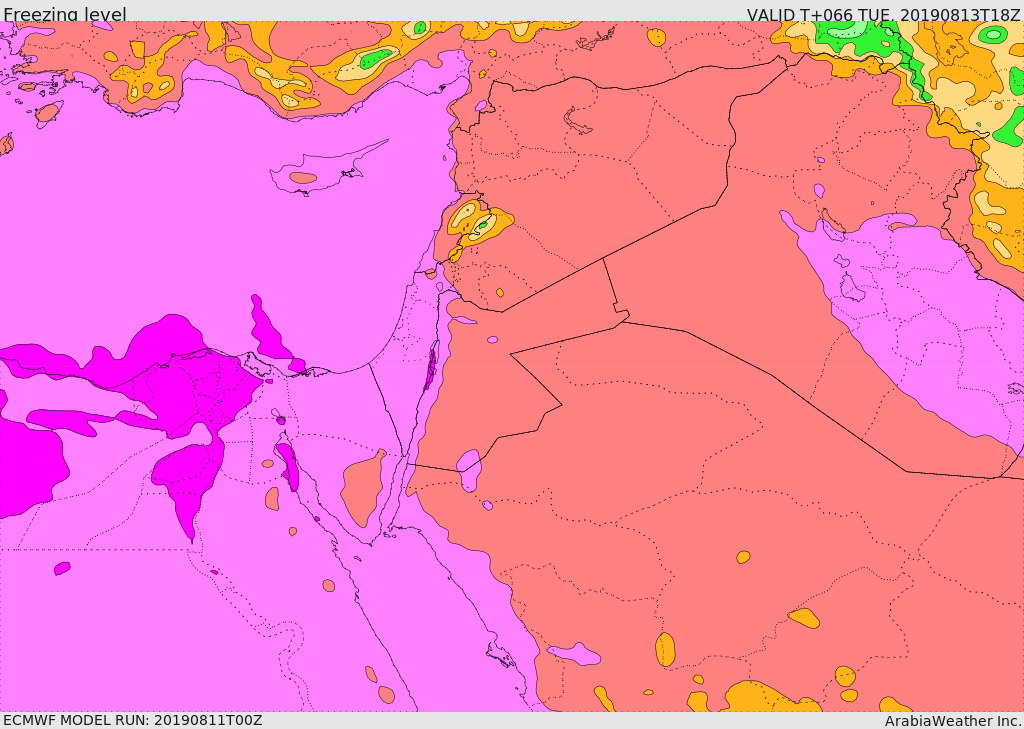Click the VALID T+066 timestamp label

(x=883, y=14)
